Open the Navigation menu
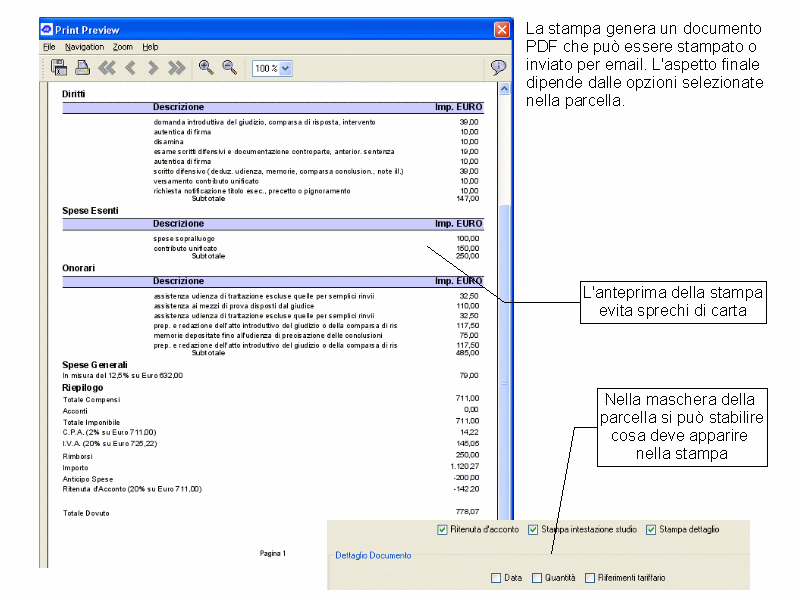The height and width of the screenshot is (600, 800). [84, 47]
